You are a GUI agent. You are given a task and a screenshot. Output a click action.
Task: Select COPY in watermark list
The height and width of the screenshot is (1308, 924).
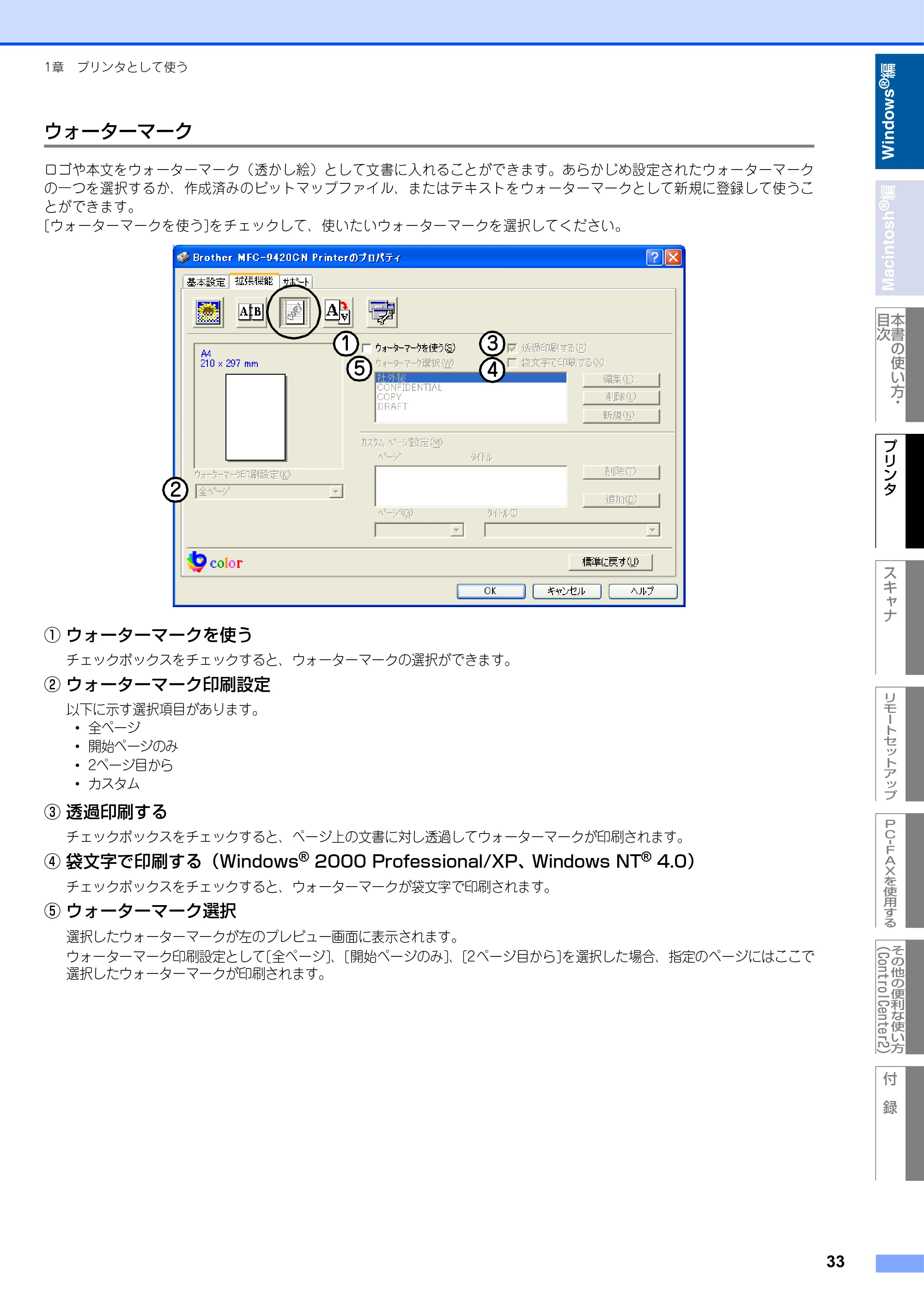click(470, 397)
